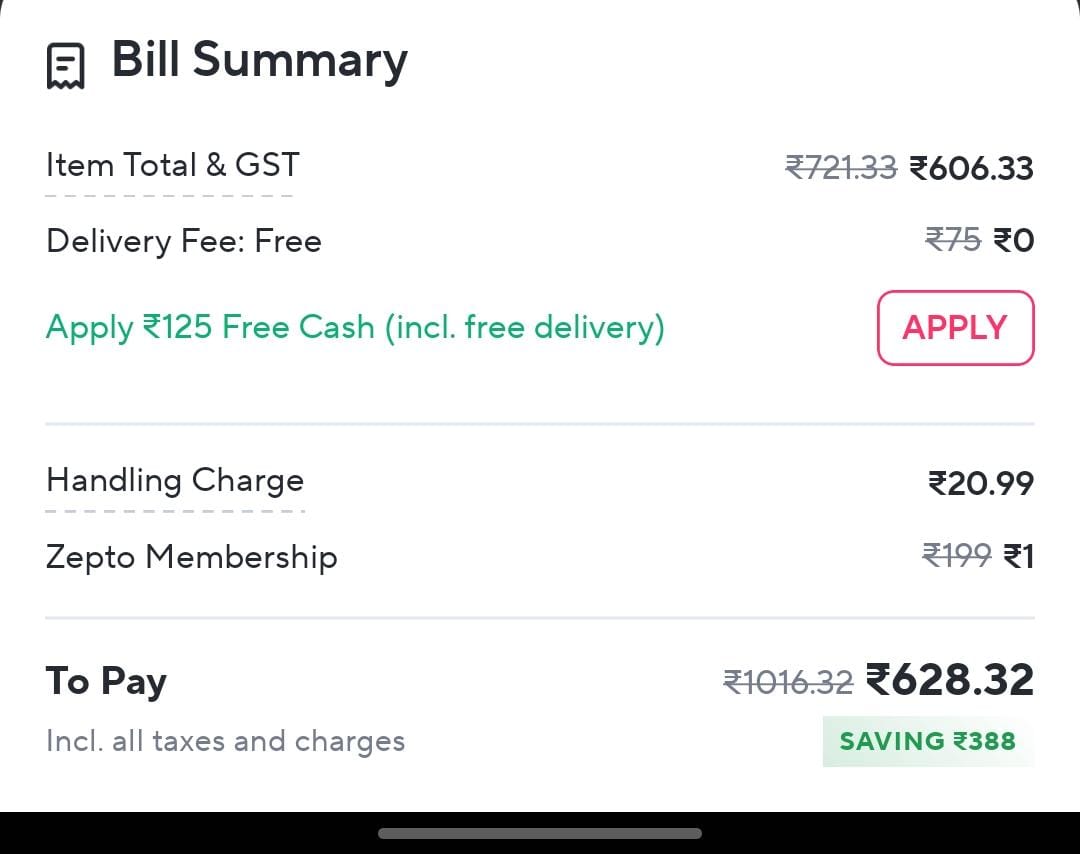This screenshot has height=854, width=1080.
Task: Click the struck-through ₹75 delivery fee
Action: click(x=953, y=240)
